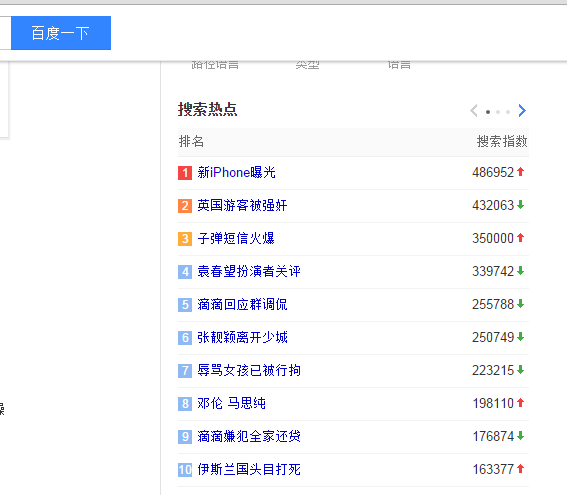Select the first pagination dot
The width and height of the screenshot is (567, 495).
[488, 112]
